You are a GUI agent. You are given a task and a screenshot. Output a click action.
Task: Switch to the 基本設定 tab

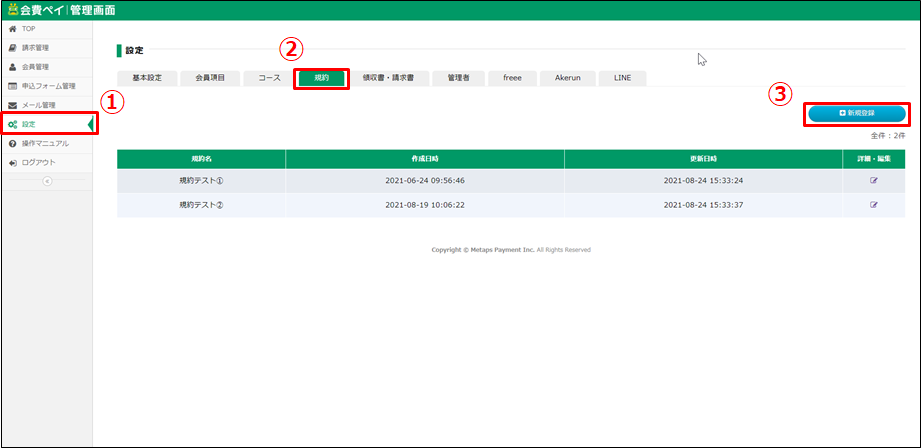pyautogui.click(x=147, y=79)
